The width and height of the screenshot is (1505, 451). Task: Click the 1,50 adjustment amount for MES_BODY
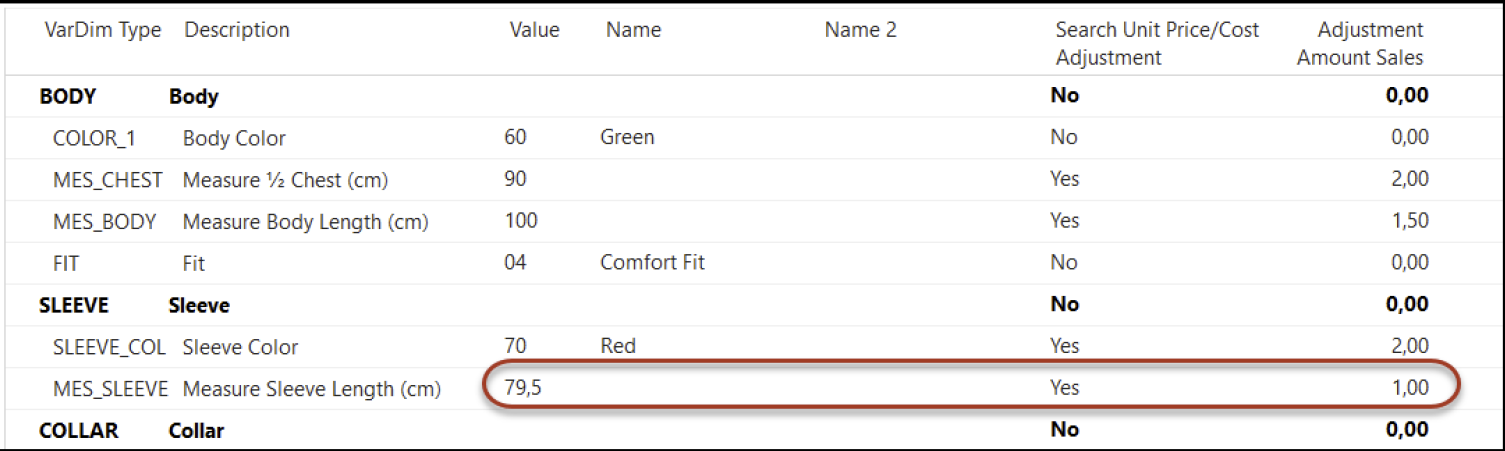point(1409,220)
